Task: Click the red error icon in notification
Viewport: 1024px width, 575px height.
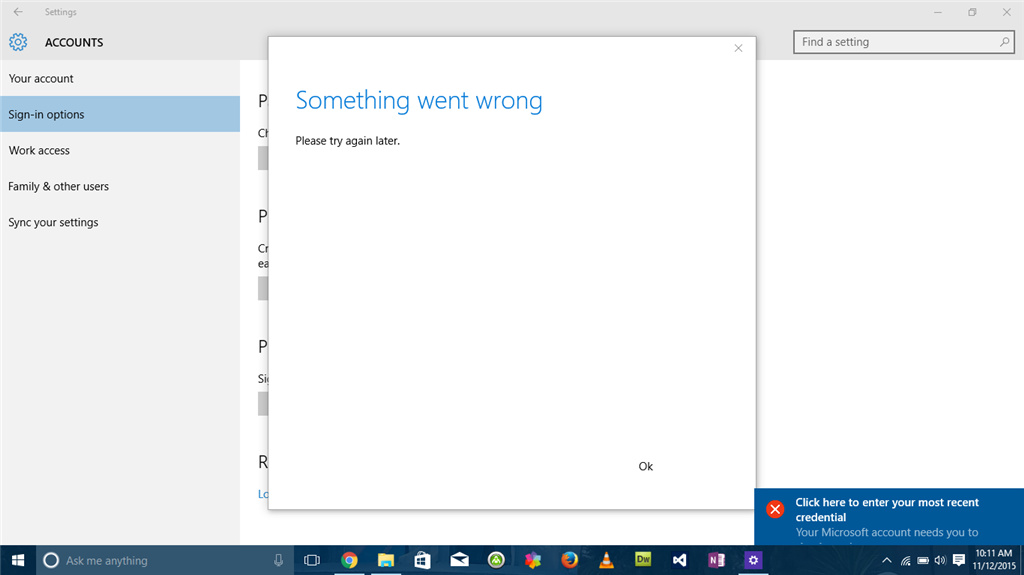Action: [x=775, y=509]
